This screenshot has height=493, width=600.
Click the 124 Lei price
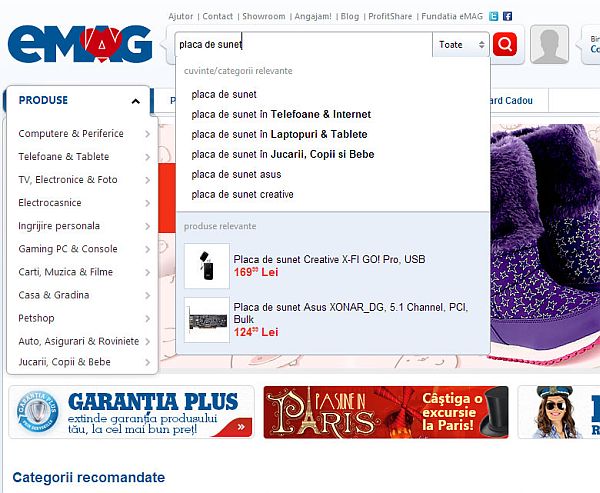coord(256,332)
